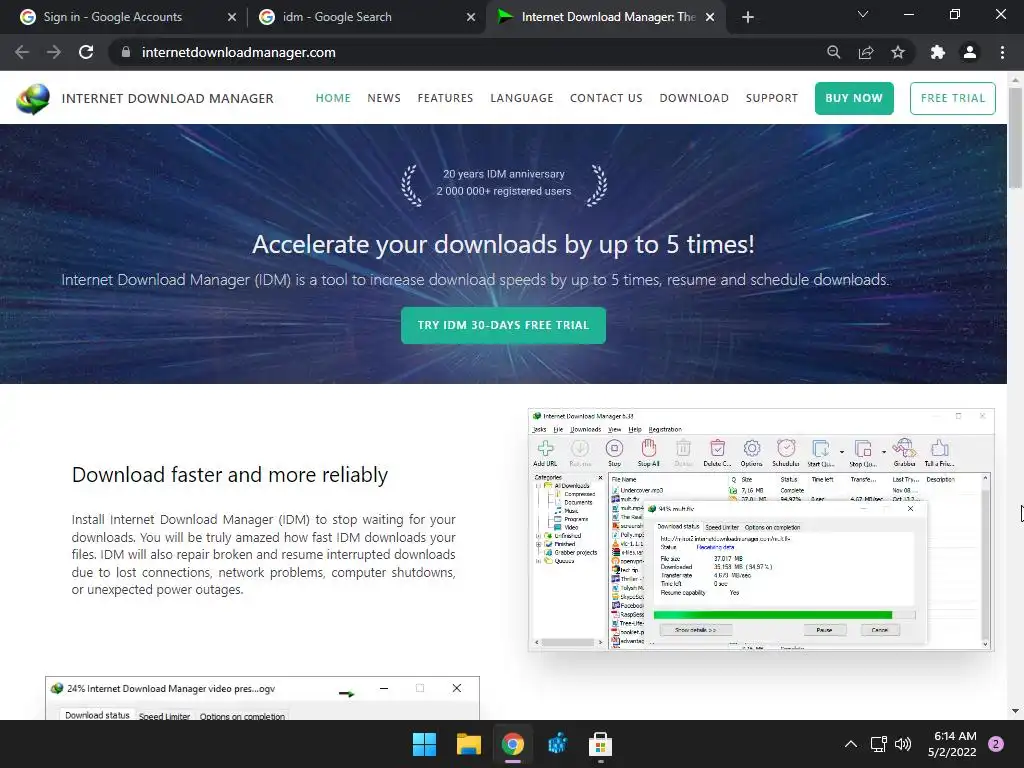Click the share page icon
The image size is (1024, 768).
pyautogui.click(x=866, y=52)
